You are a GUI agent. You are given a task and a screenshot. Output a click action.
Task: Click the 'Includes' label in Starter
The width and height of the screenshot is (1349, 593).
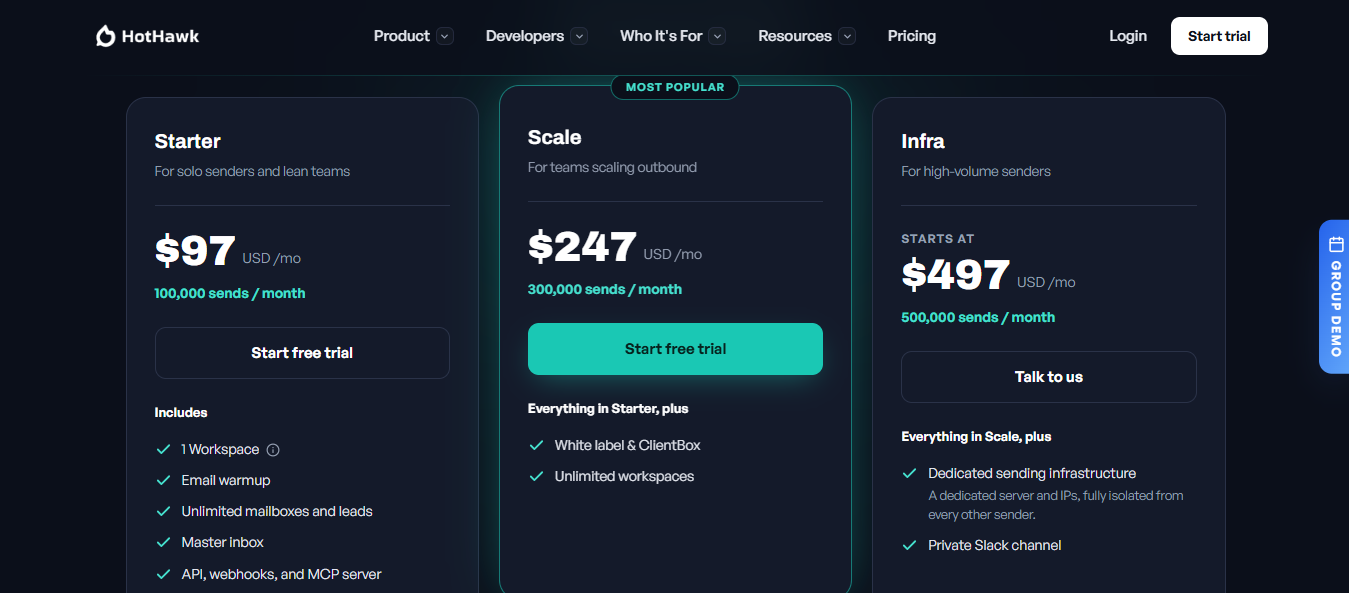[181, 412]
